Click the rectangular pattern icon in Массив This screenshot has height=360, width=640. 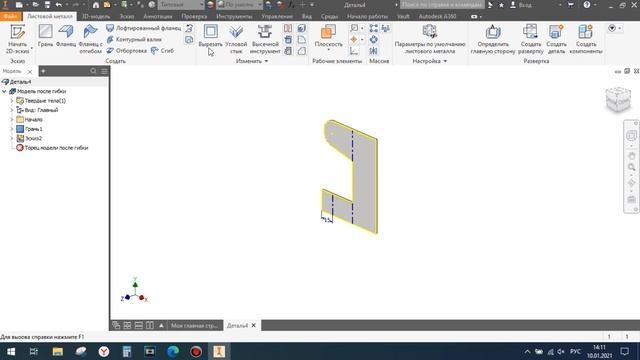pyautogui.click(x=373, y=28)
